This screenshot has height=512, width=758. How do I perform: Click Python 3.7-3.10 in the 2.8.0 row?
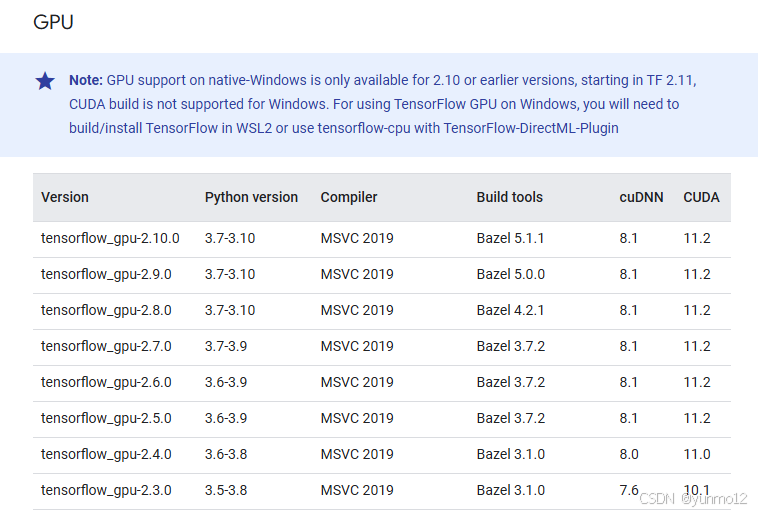(230, 310)
